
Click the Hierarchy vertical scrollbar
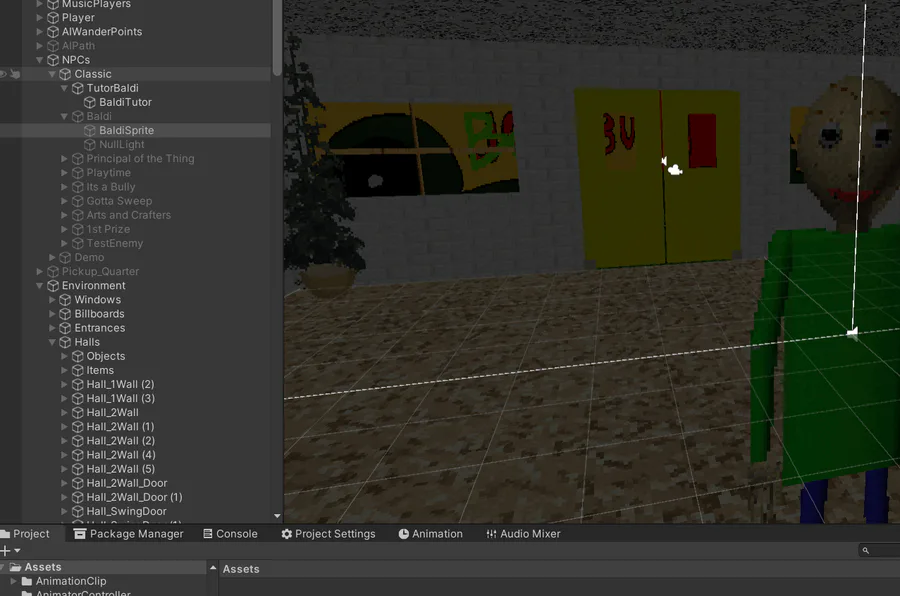tap(277, 38)
